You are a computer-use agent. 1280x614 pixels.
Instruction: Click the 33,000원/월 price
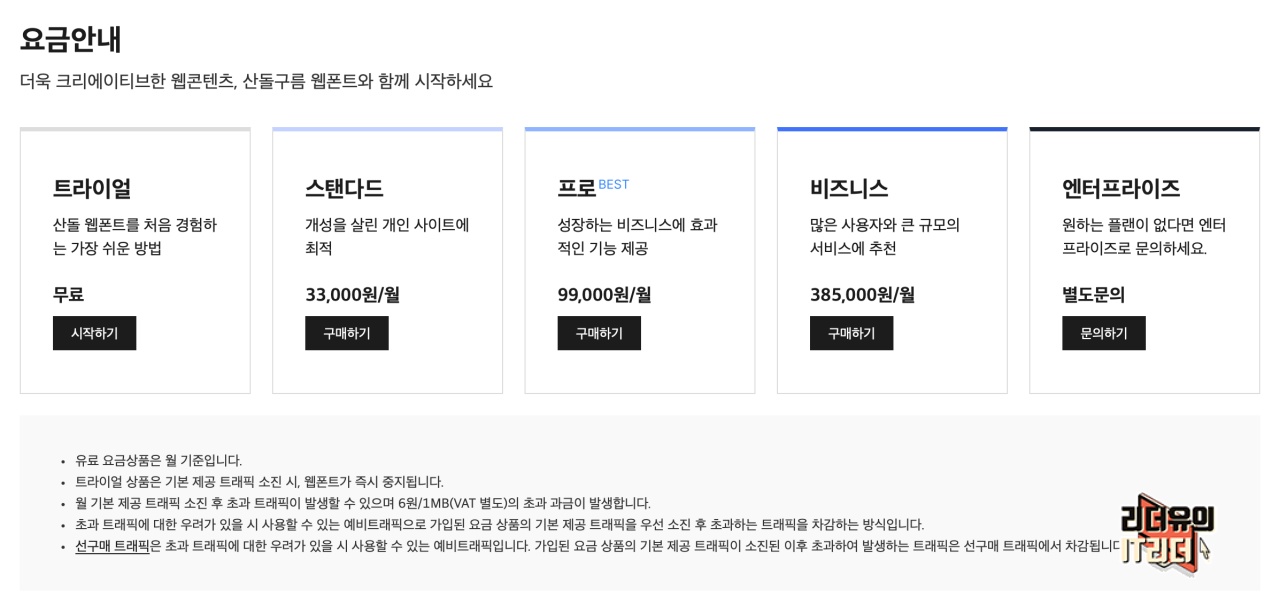(352, 294)
